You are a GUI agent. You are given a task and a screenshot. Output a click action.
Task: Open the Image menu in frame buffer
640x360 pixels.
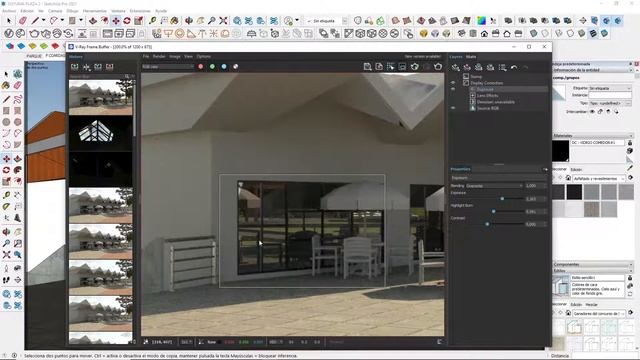175,56
